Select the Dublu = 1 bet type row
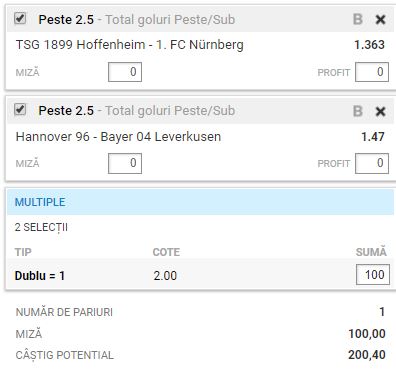396x372 pixels. click(200, 275)
